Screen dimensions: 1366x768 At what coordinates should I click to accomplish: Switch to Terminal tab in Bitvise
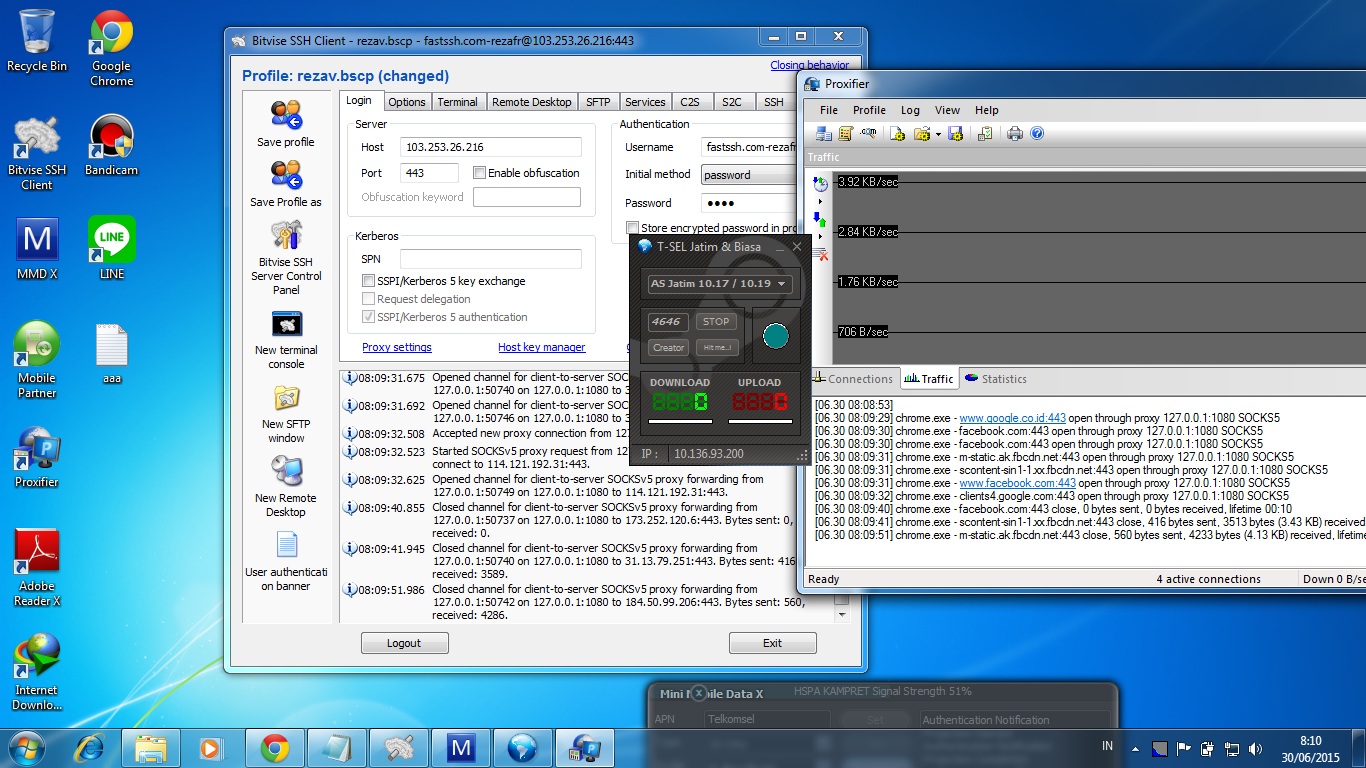pos(458,102)
